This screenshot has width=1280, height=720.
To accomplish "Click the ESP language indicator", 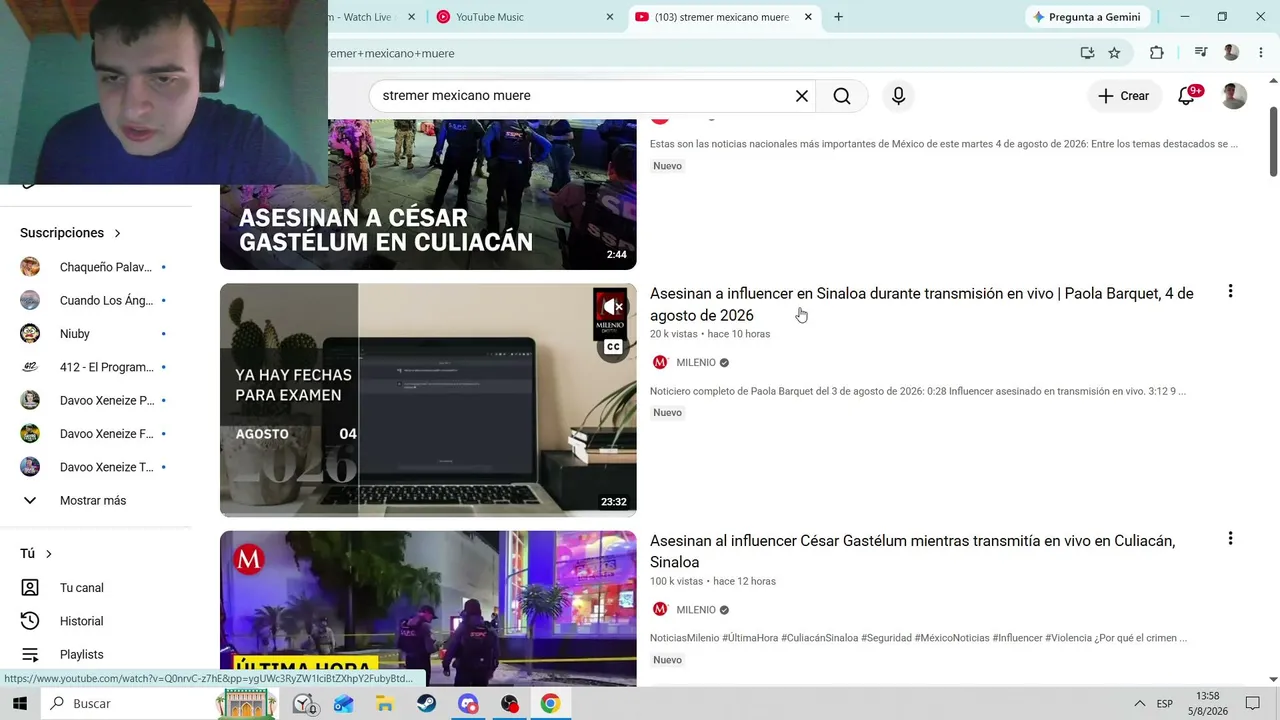I will click(1164, 704).
